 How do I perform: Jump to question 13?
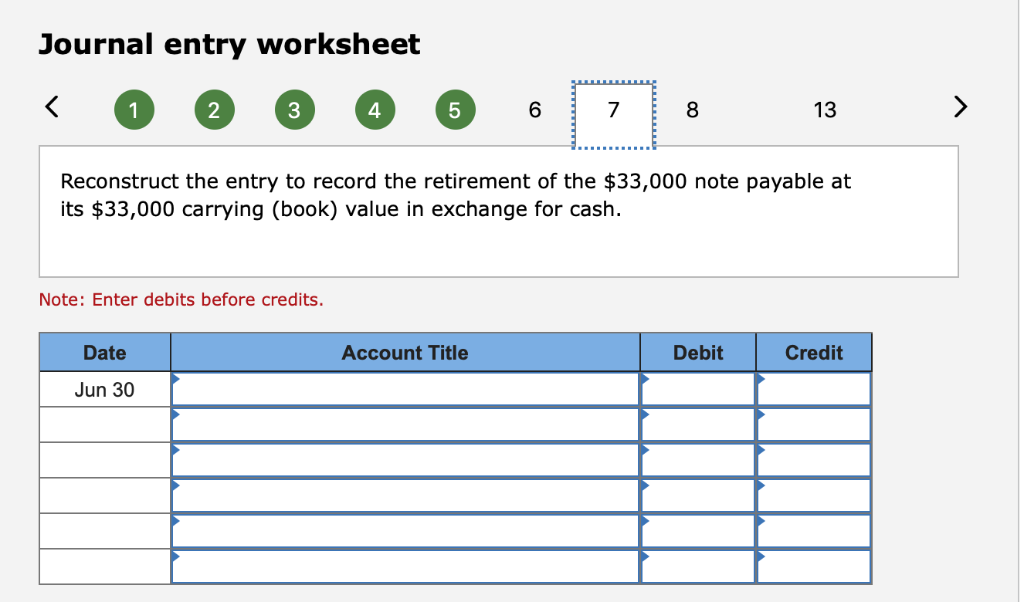coord(825,110)
